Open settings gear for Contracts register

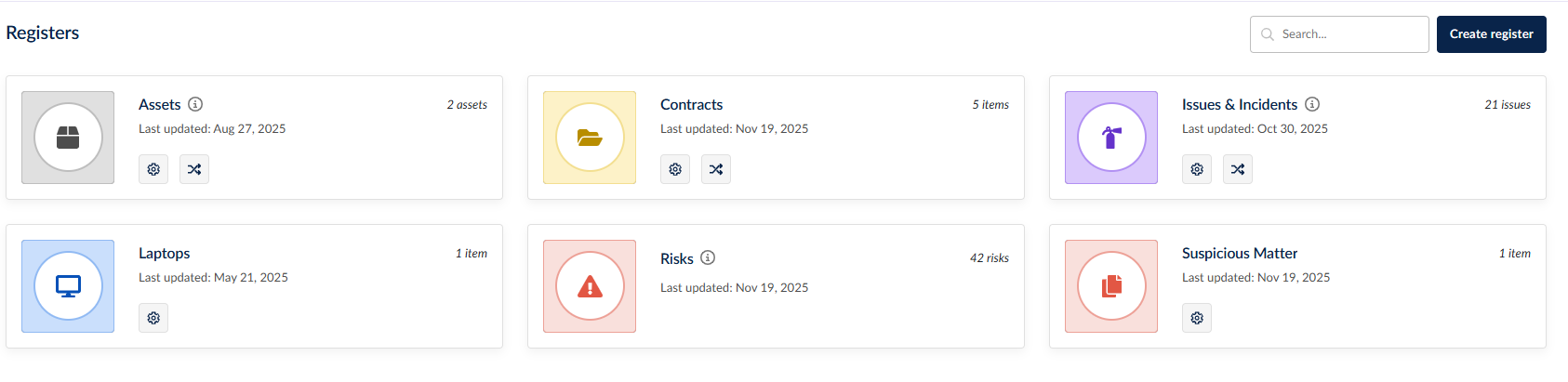click(675, 169)
